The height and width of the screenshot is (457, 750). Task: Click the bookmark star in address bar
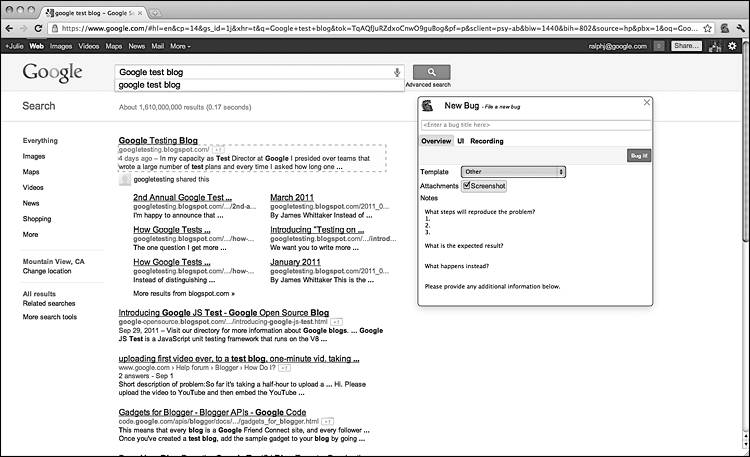707,29
